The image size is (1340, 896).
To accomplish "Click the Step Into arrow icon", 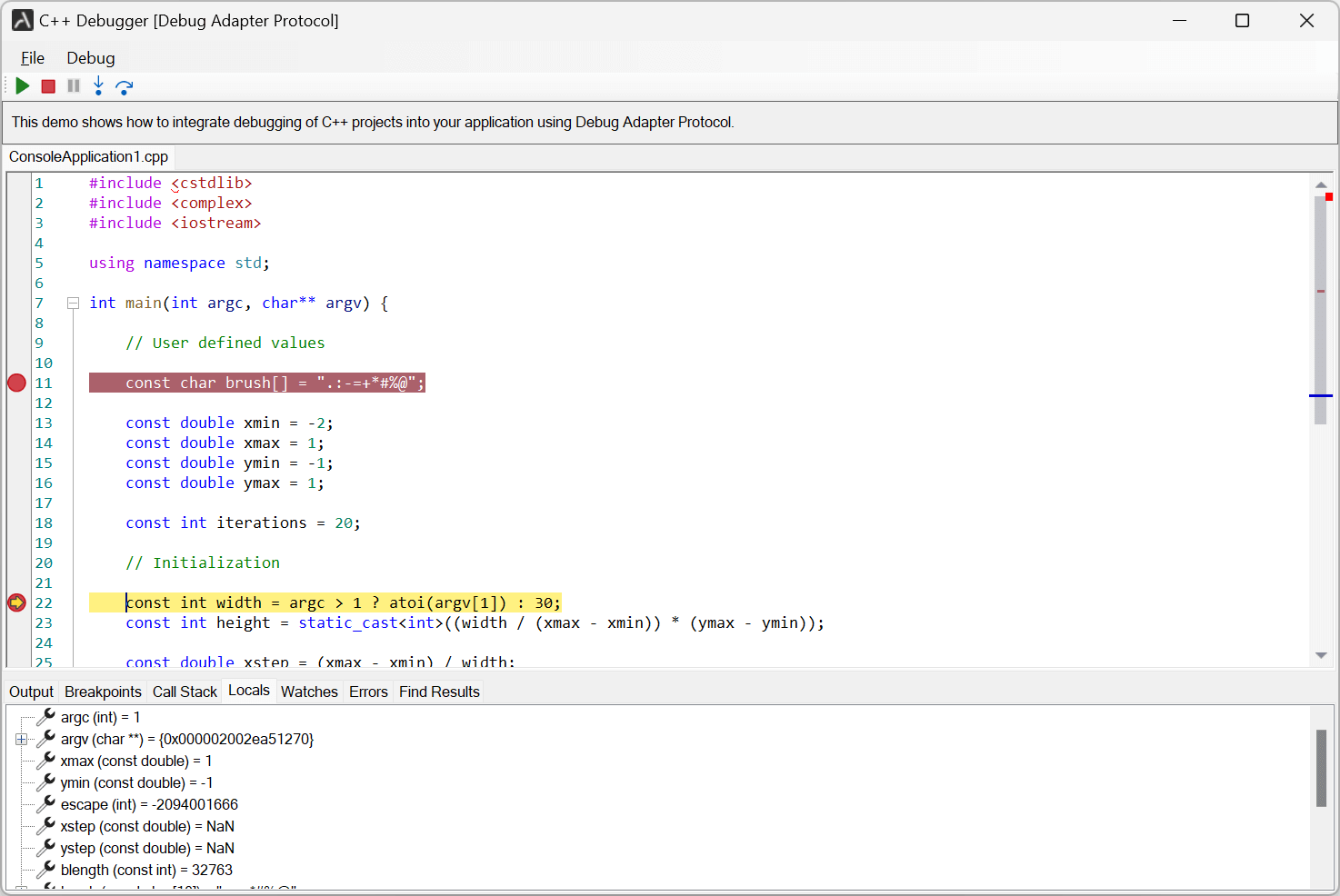I will [x=98, y=86].
